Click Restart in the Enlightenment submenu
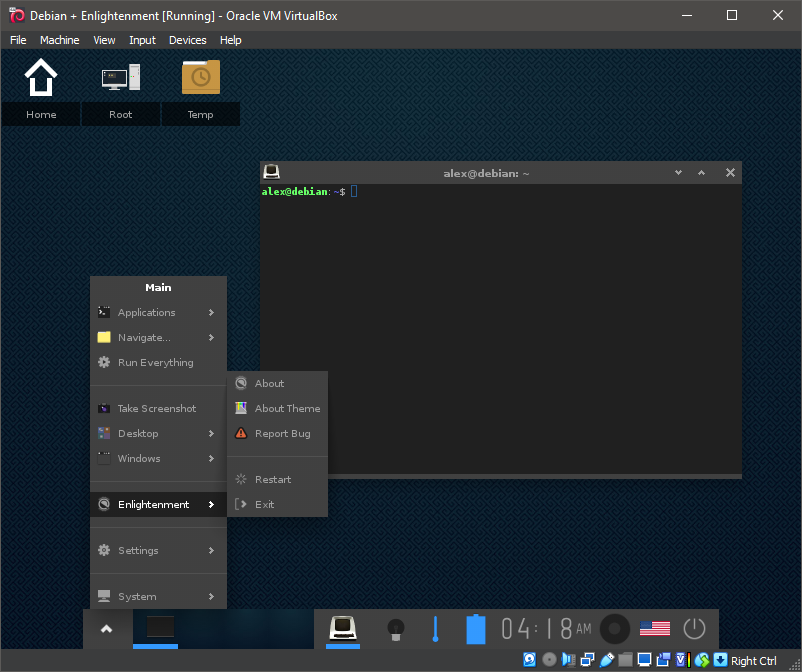 tap(273, 480)
